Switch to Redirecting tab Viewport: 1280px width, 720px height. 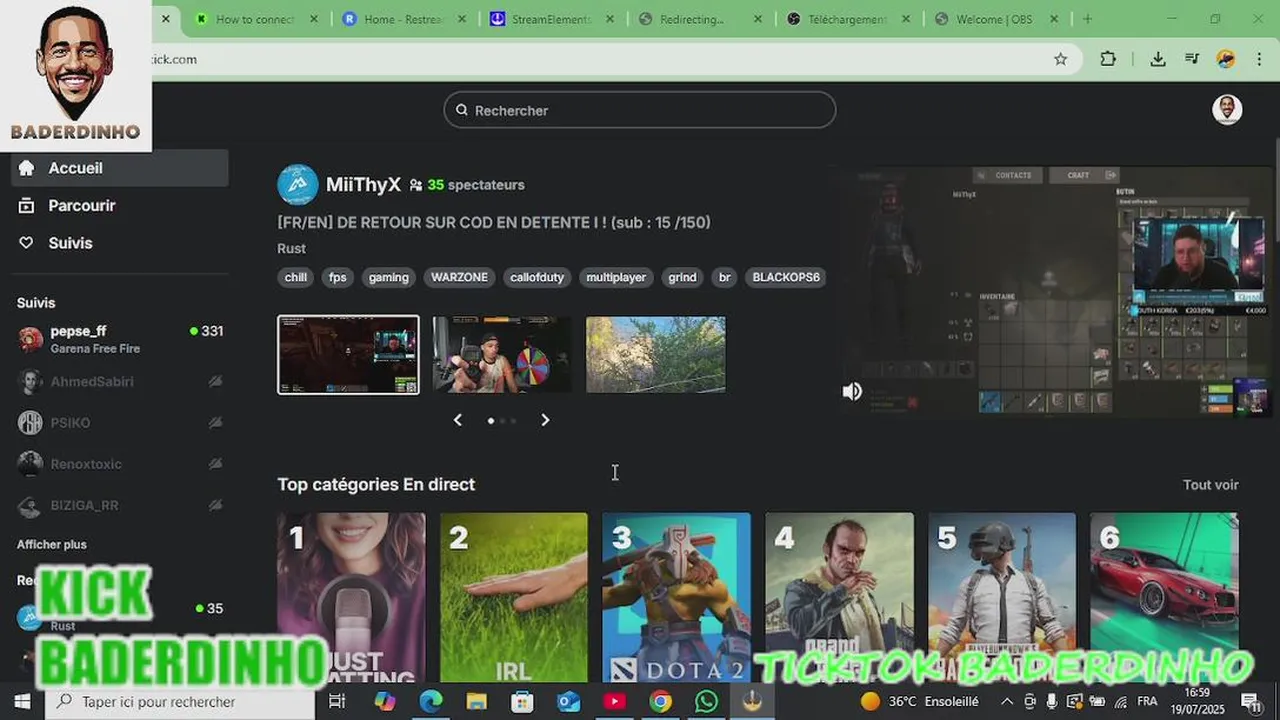pos(700,19)
